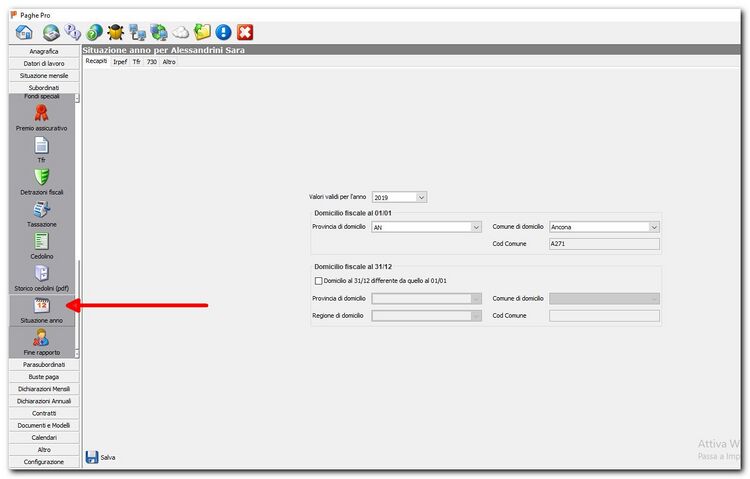Viewport: 750px width, 479px height.
Task: Switch to the 730 tab
Action: (x=152, y=61)
